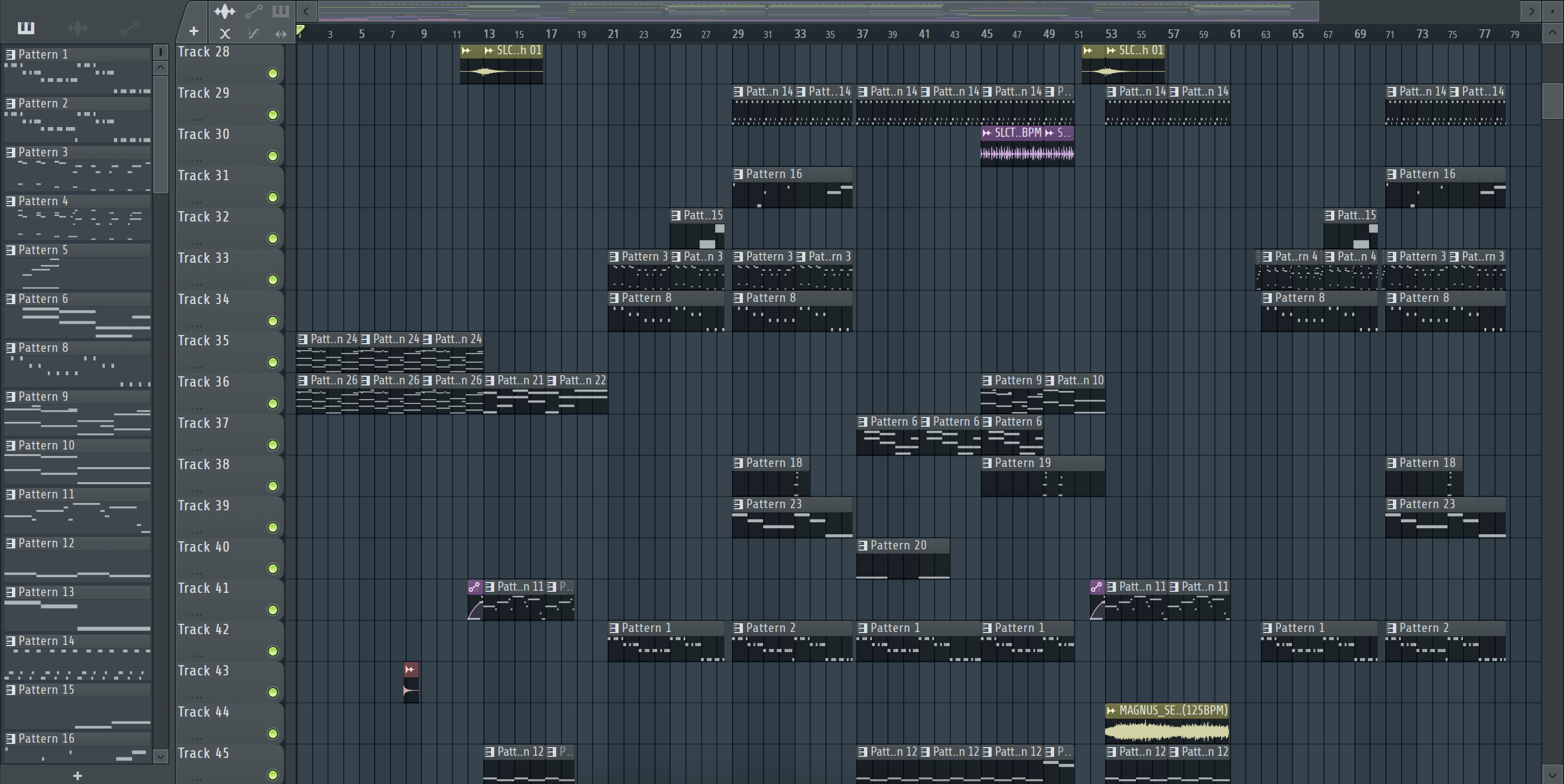Click the automation clip icon on Track 41 near bar 52
1564x784 pixels.
pyautogui.click(x=1096, y=587)
